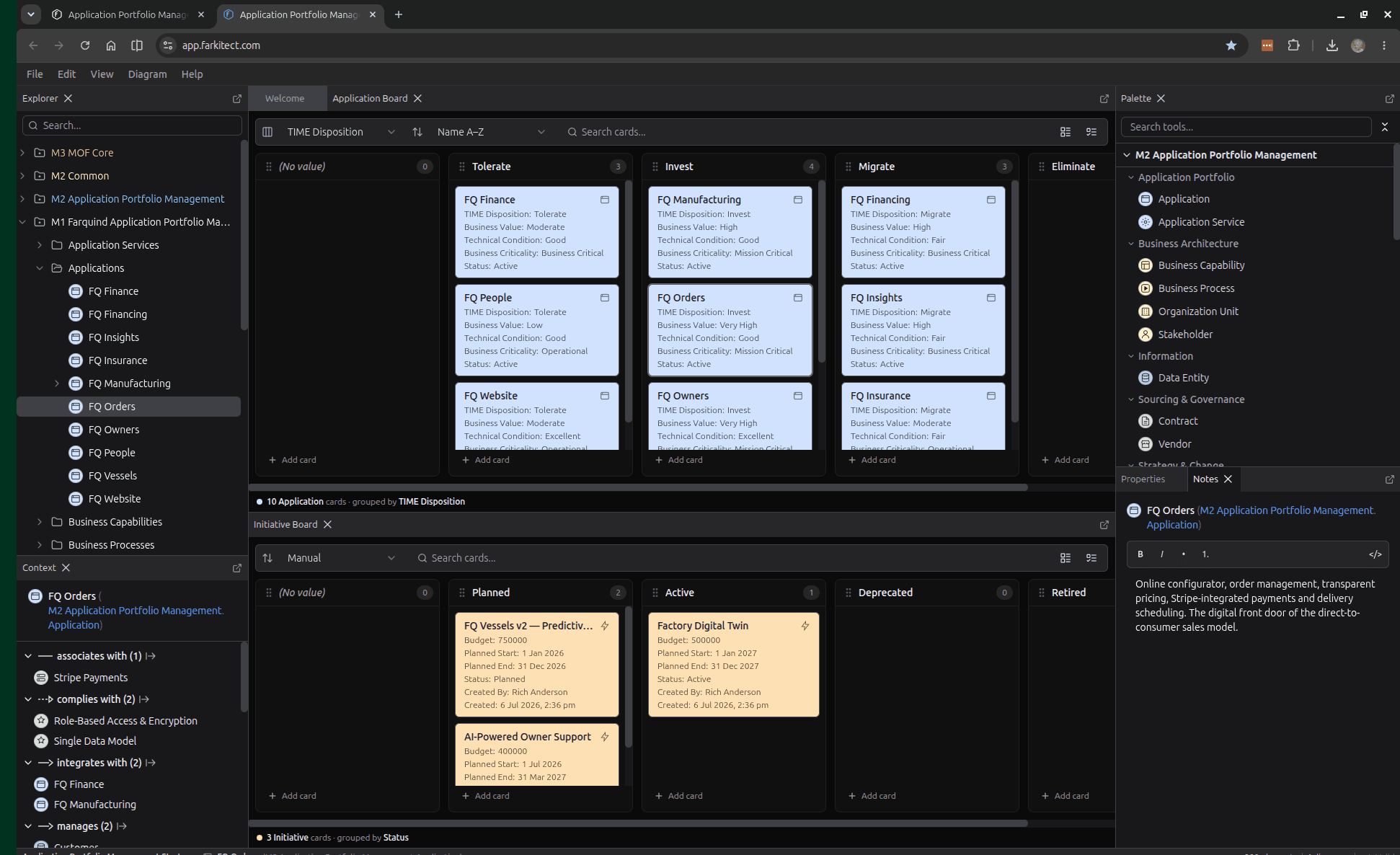
Task: Bookmark this page with the star icon
Action: pos(1231,45)
